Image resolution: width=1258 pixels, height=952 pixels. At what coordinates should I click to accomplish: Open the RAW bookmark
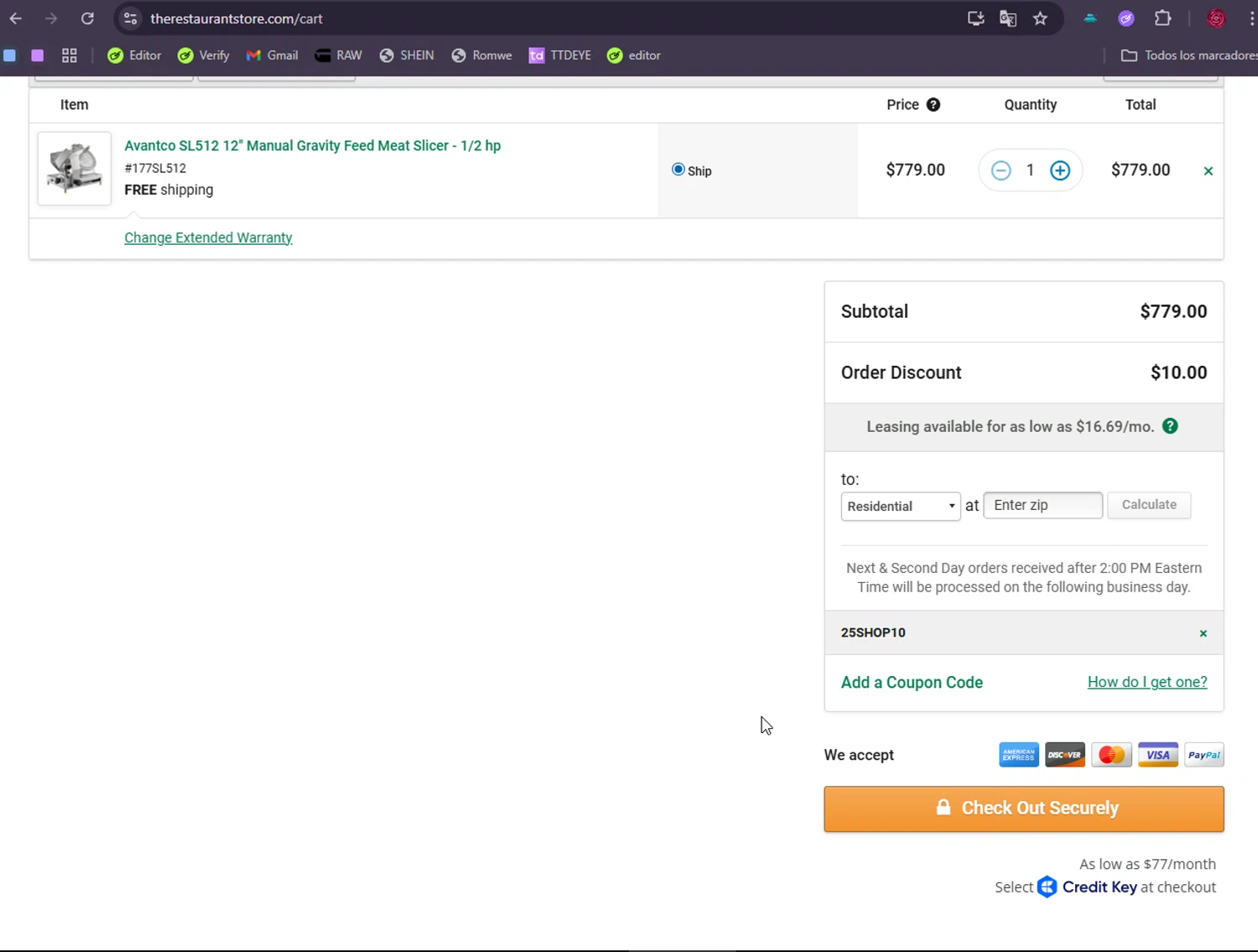tap(339, 55)
